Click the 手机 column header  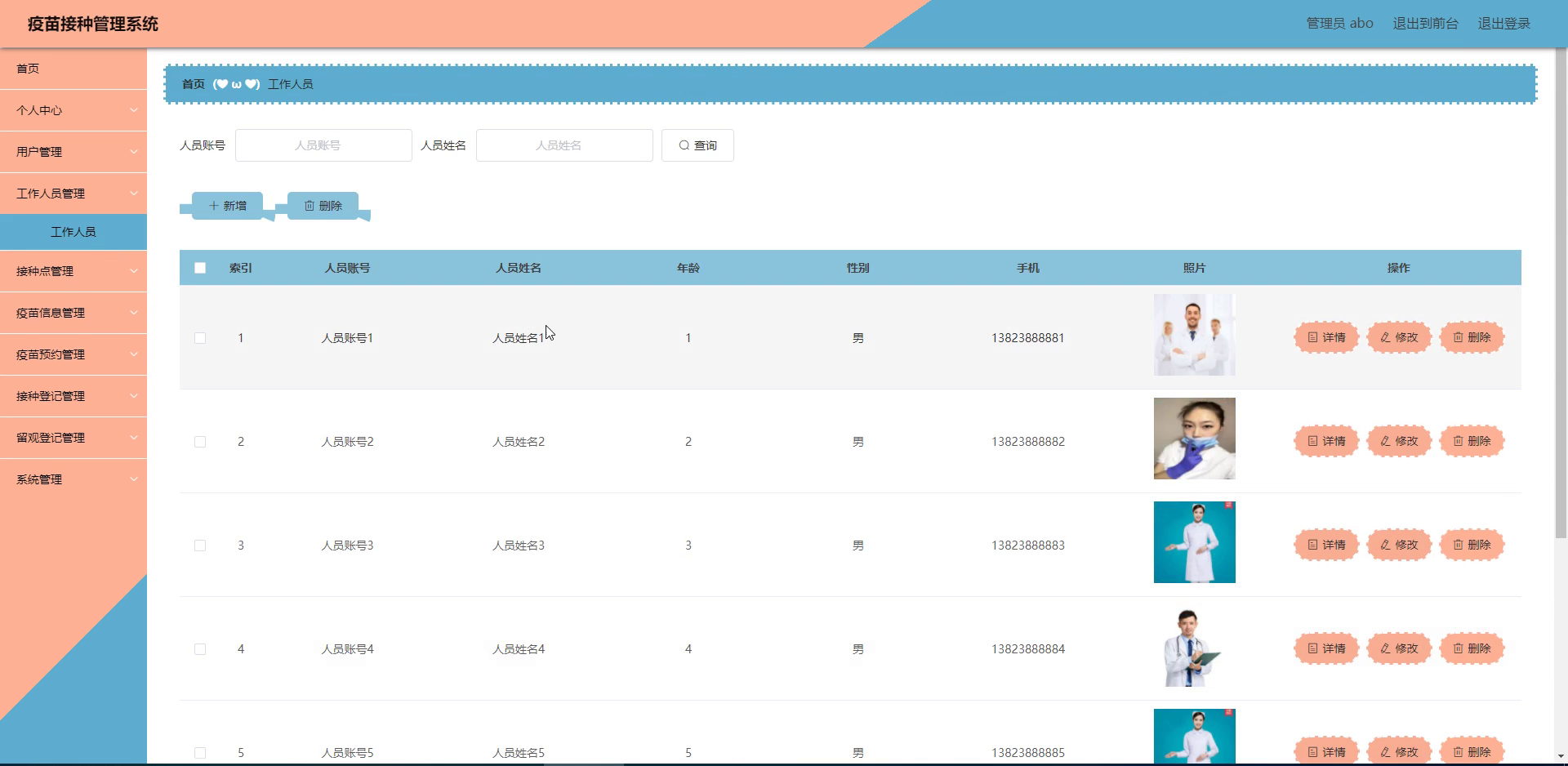pos(1027,268)
